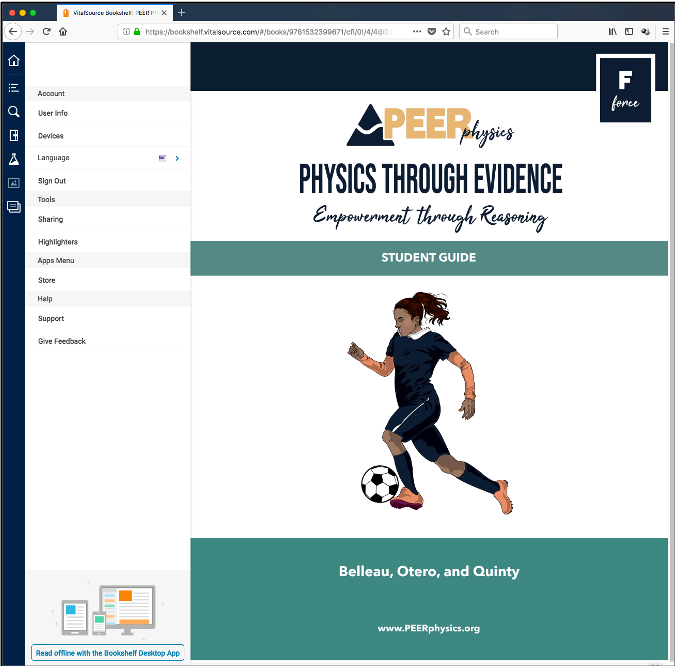Image resolution: width=675 pixels, height=666 pixels.
Task: Open the notebook icon in left sidebar
Action: [x=13, y=135]
